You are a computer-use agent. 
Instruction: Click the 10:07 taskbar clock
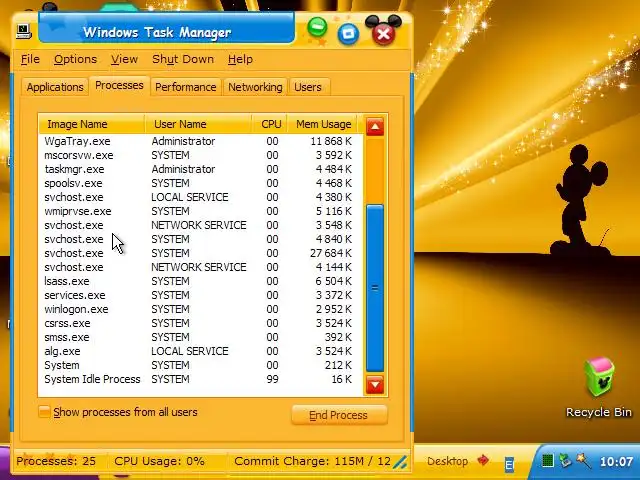[616, 462]
